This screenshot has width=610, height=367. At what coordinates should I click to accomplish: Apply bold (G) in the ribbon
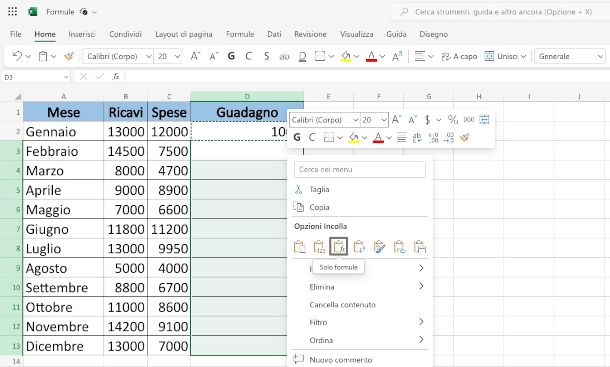click(x=231, y=56)
